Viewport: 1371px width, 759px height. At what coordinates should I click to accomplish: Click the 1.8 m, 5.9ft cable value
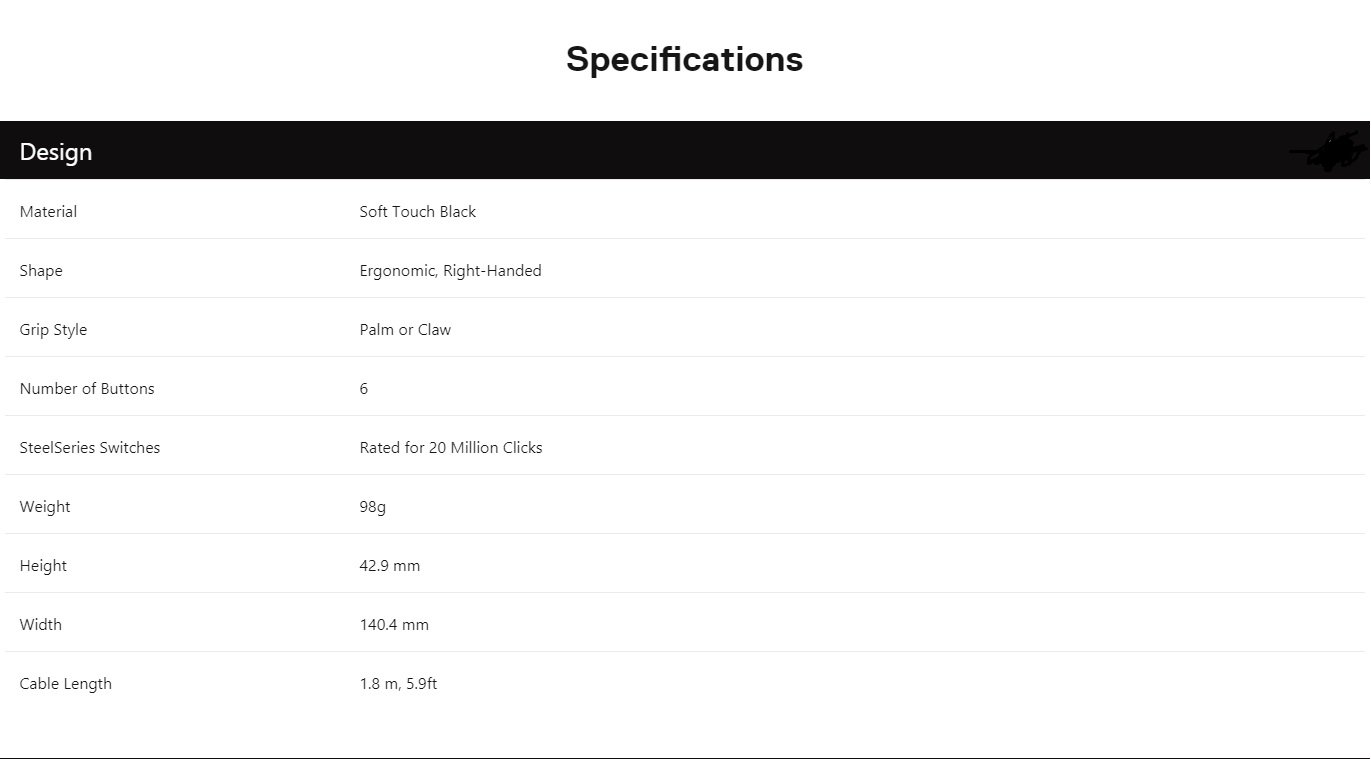pos(398,684)
